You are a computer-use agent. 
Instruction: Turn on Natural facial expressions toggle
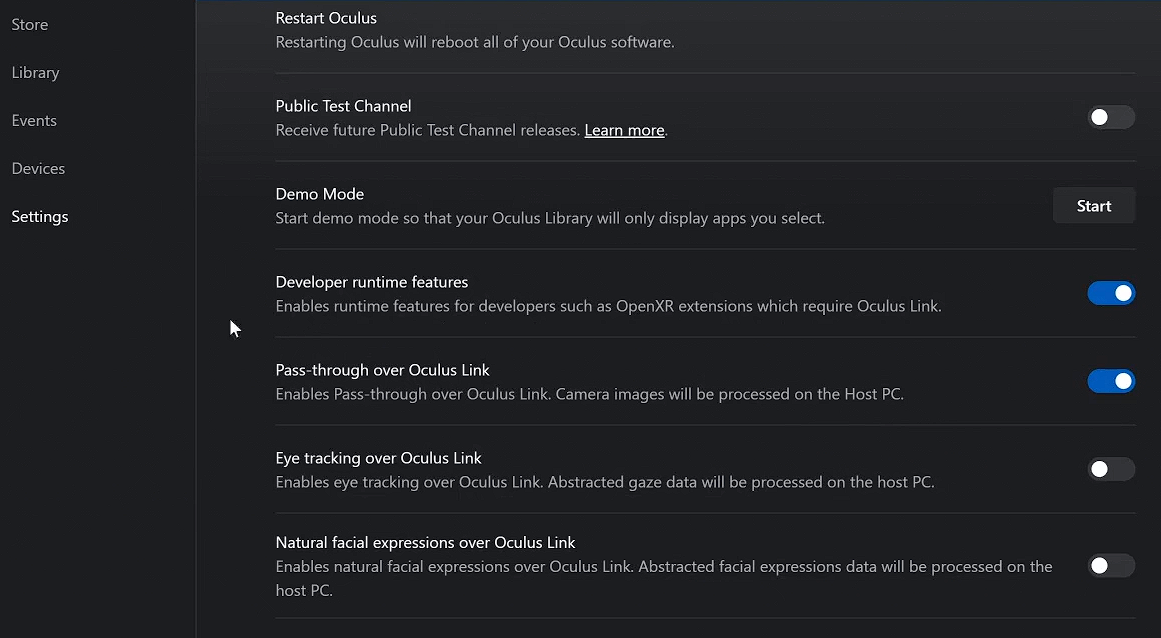pyautogui.click(x=1111, y=566)
